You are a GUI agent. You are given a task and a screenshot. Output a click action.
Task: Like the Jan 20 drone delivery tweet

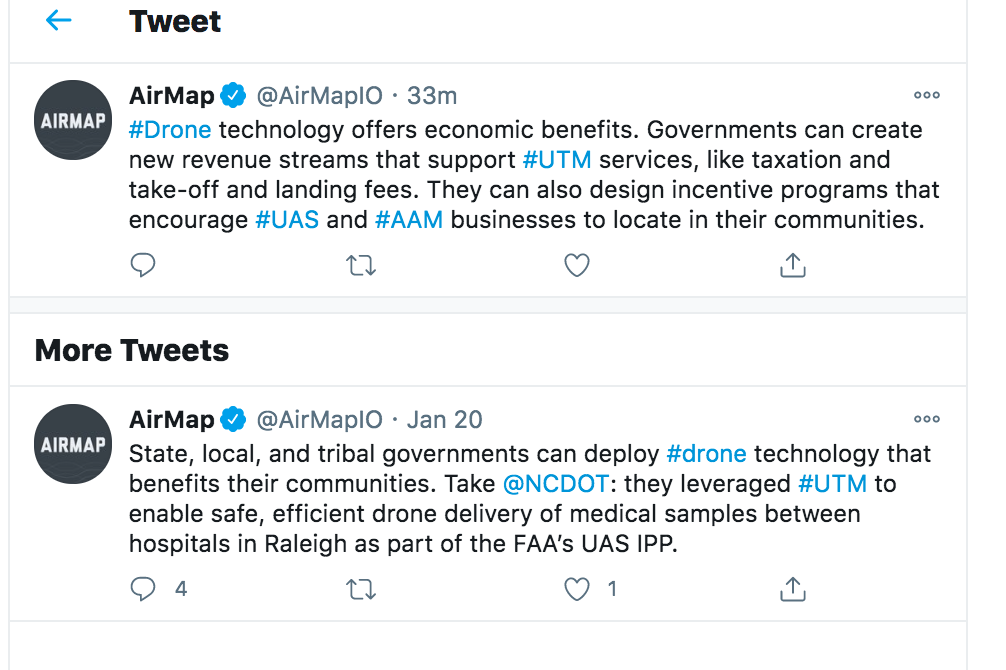click(x=577, y=589)
